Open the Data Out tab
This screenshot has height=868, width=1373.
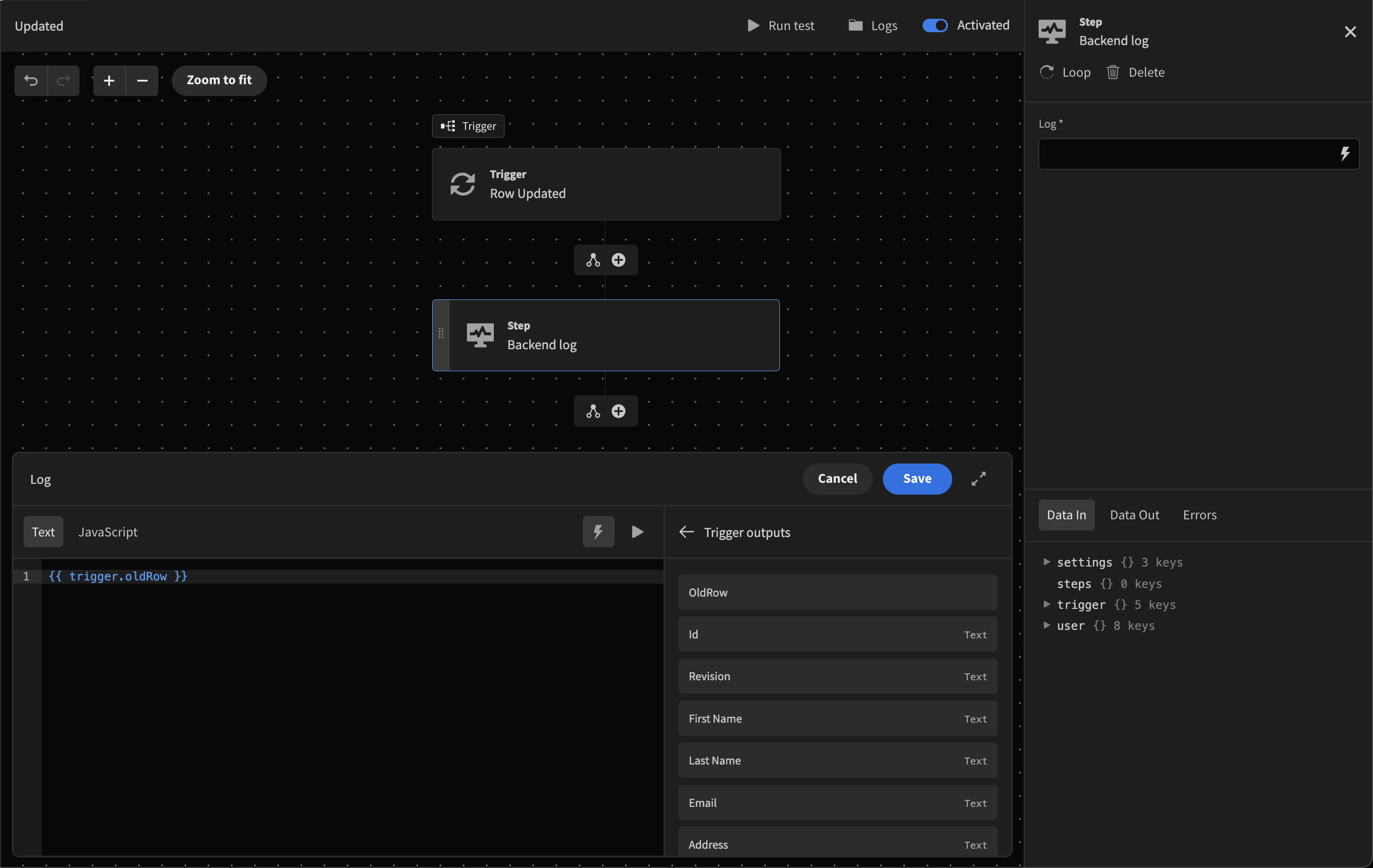click(x=1134, y=514)
